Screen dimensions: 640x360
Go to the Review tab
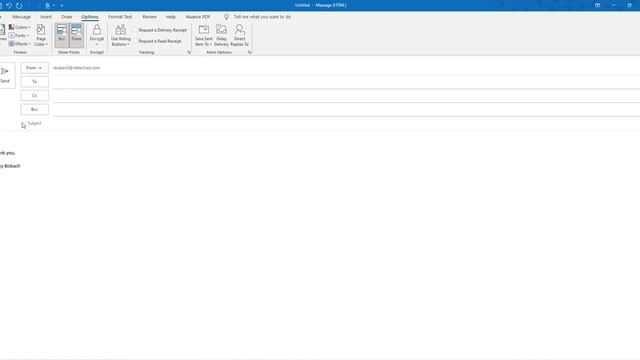(149, 17)
